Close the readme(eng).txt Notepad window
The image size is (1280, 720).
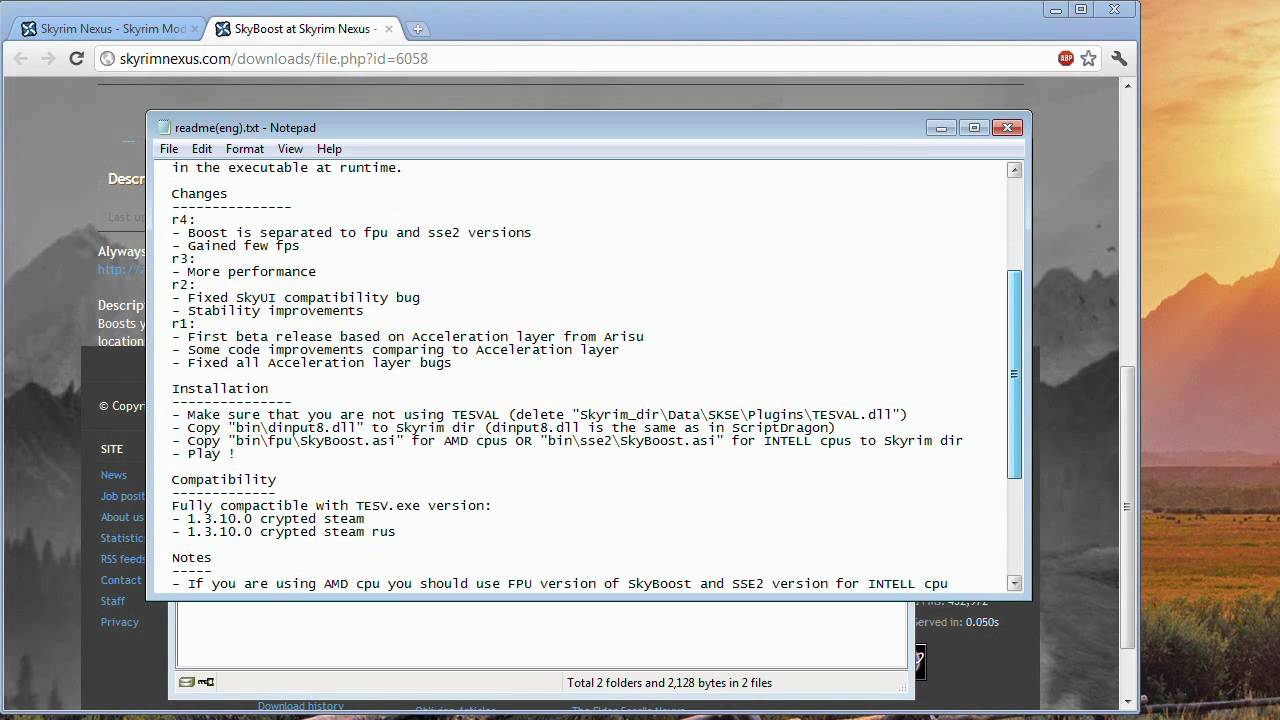[1008, 128]
